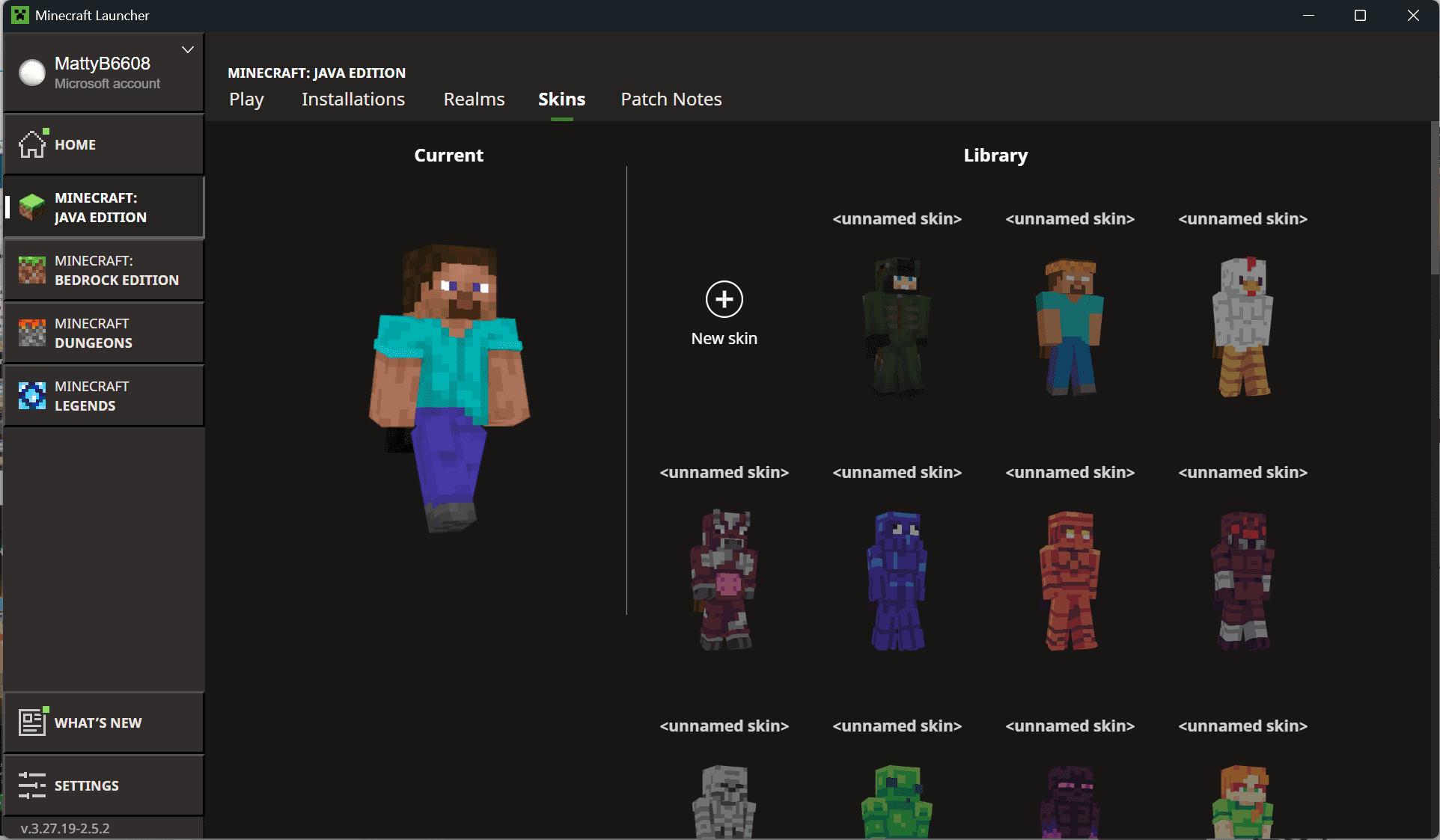The image size is (1440, 840).
Task: Select the Minecraft Java Edition grass block icon
Action: [32, 207]
